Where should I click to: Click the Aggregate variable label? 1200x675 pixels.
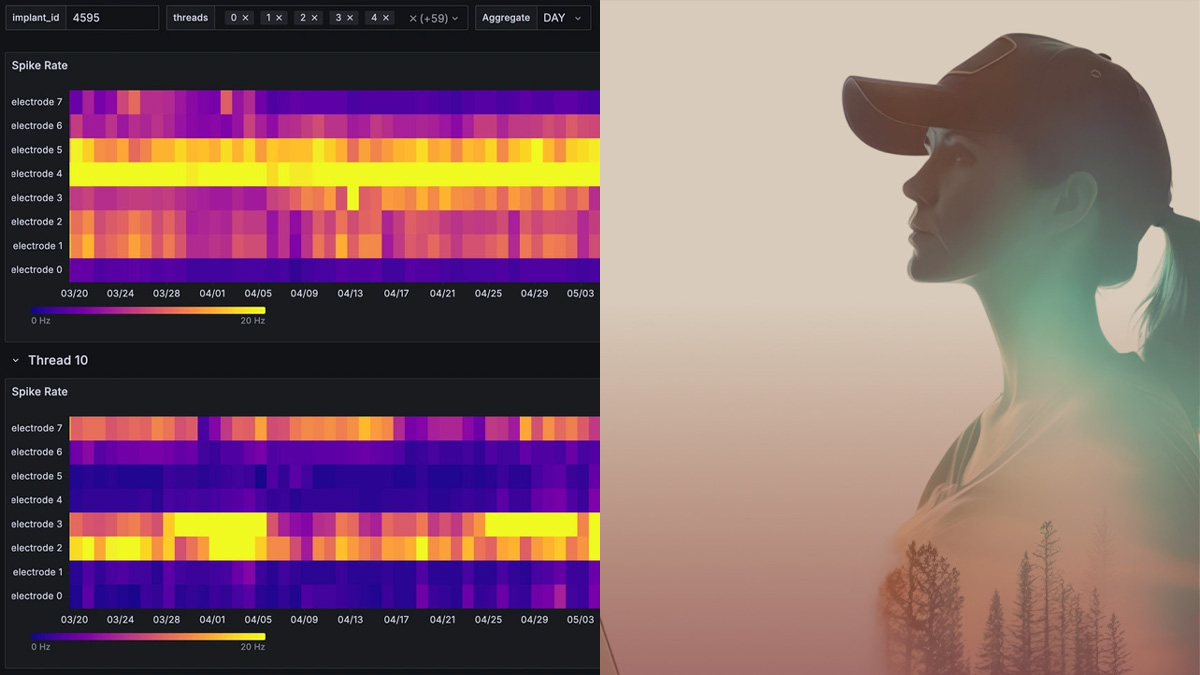pyautogui.click(x=506, y=18)
